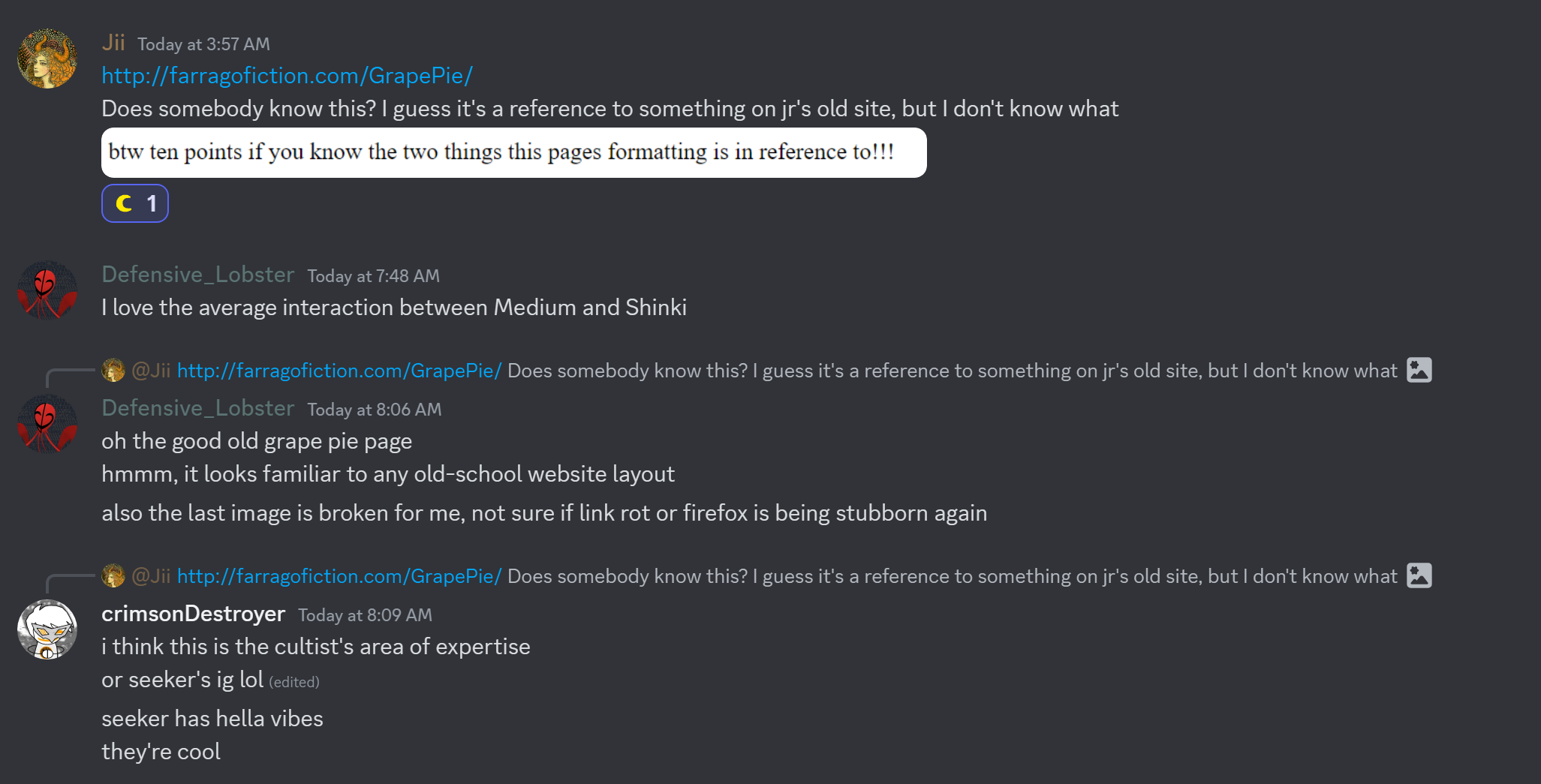Toggle the moon emoji reaction

point(135,203)
